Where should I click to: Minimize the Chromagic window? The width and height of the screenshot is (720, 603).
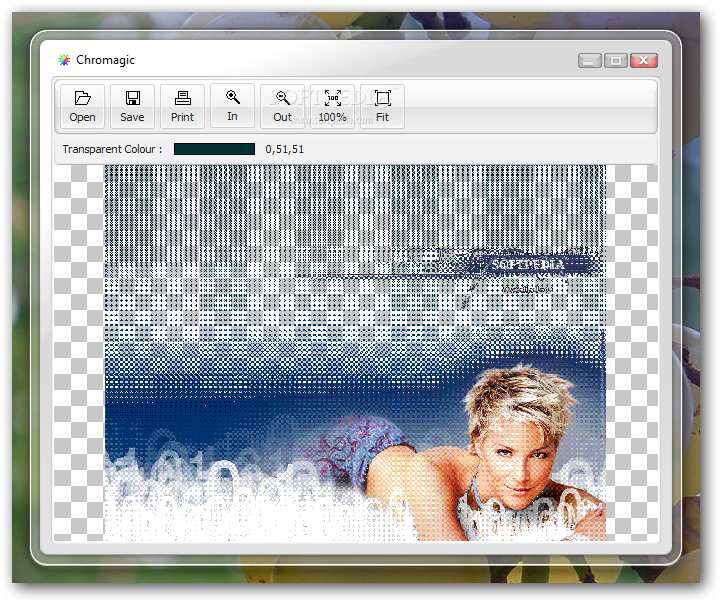coord(590,61)
